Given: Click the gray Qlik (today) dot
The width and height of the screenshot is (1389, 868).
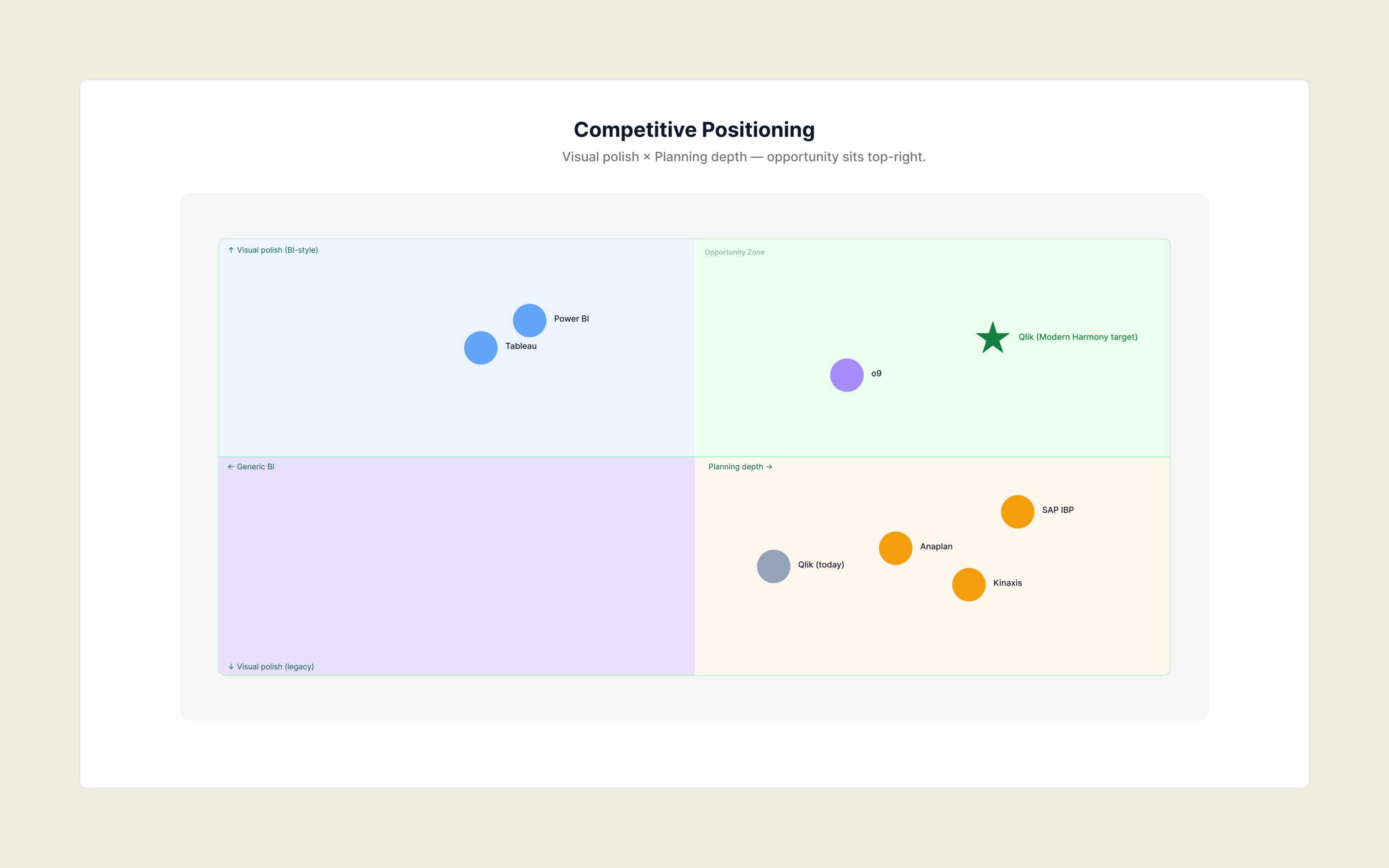Looking at the screenshot, I should (774, 567).
